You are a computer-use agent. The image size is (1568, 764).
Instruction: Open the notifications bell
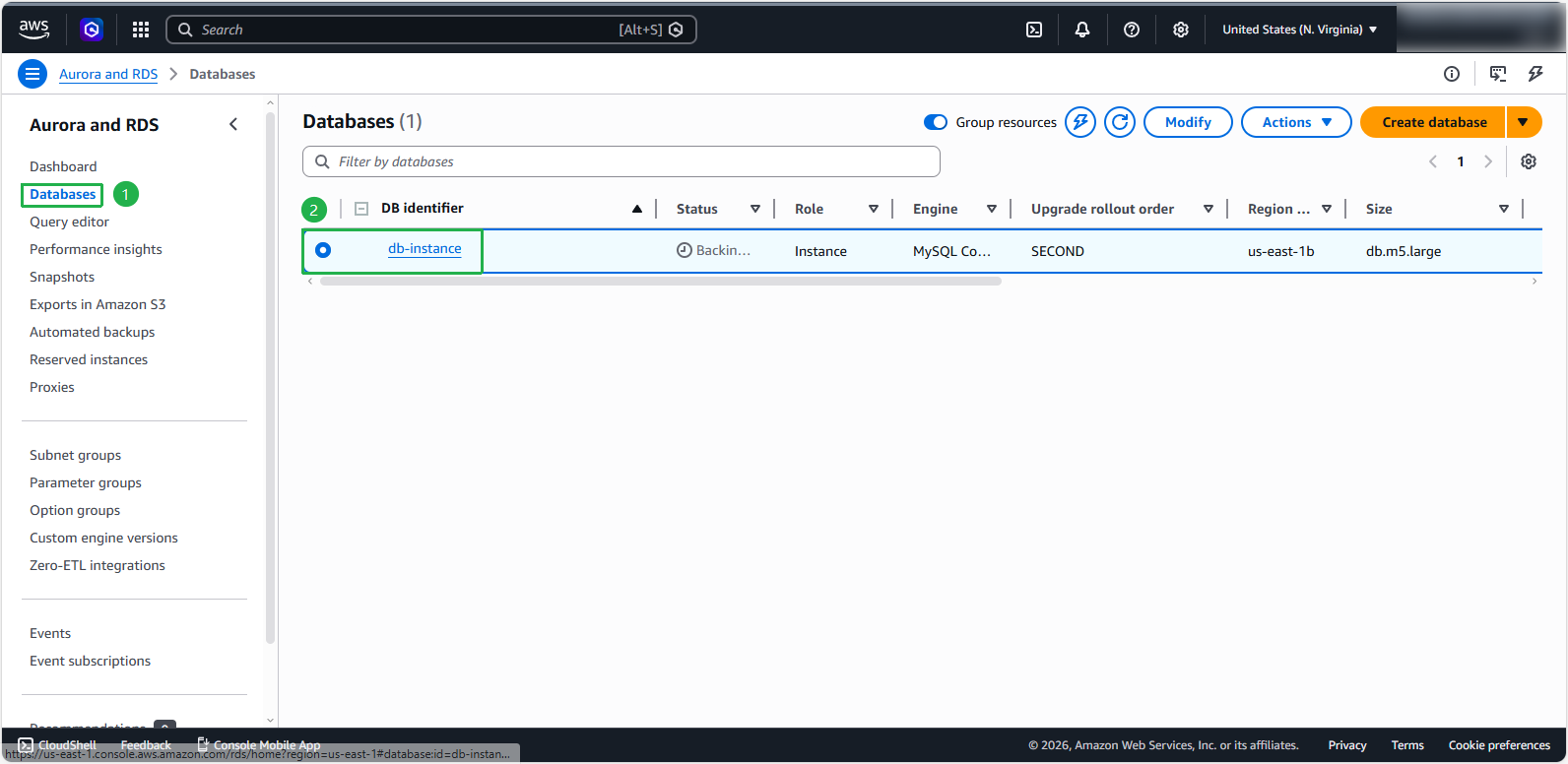[x=1082, y=30]
